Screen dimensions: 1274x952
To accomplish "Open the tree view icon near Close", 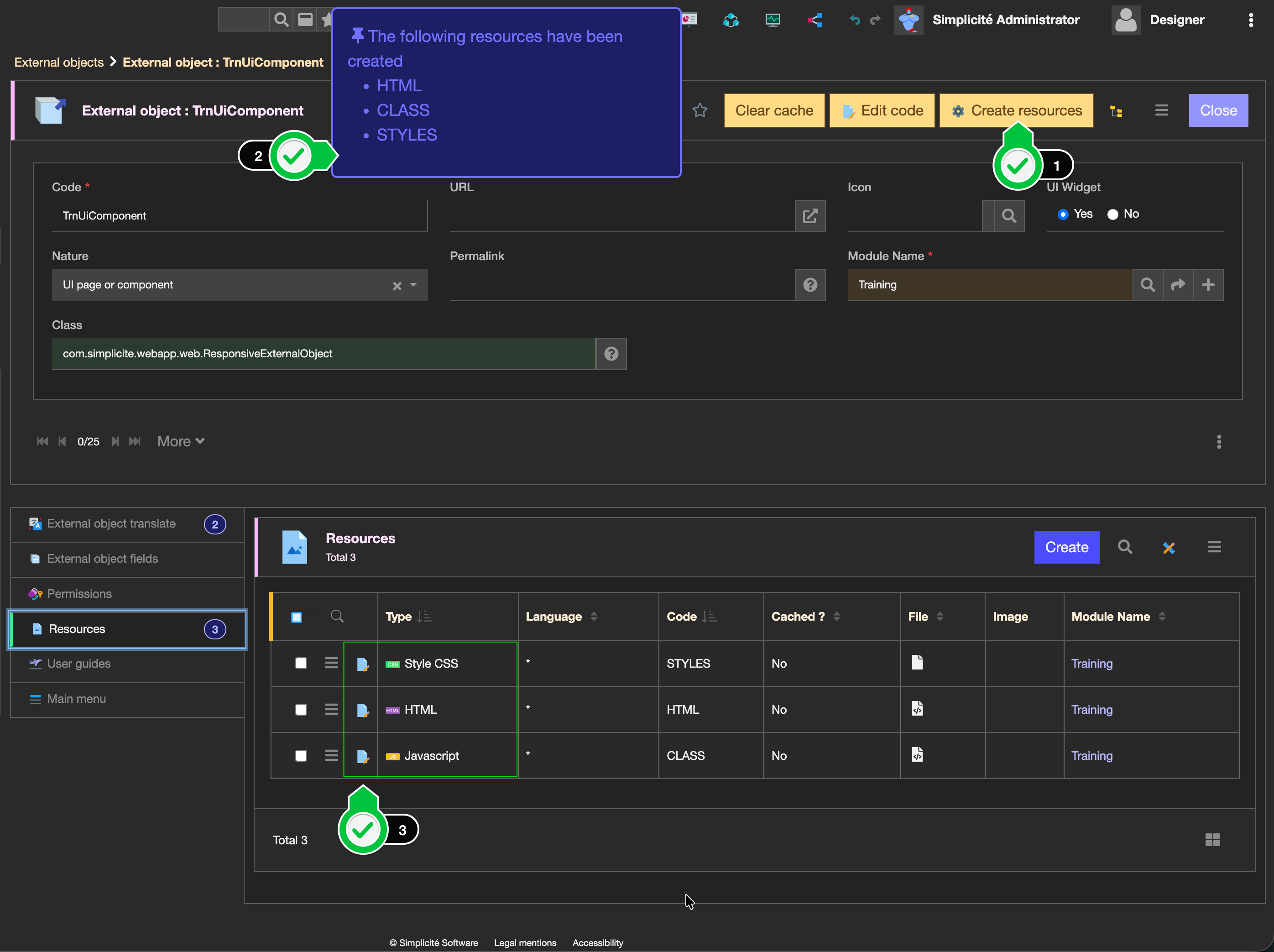I will [x=1116, y=111].
